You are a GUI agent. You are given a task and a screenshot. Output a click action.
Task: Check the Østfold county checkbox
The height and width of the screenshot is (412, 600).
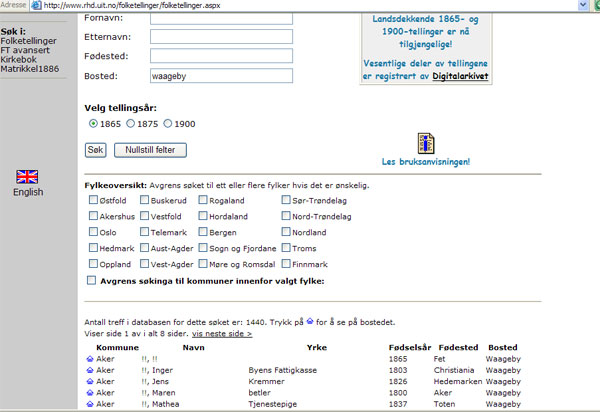93,200
